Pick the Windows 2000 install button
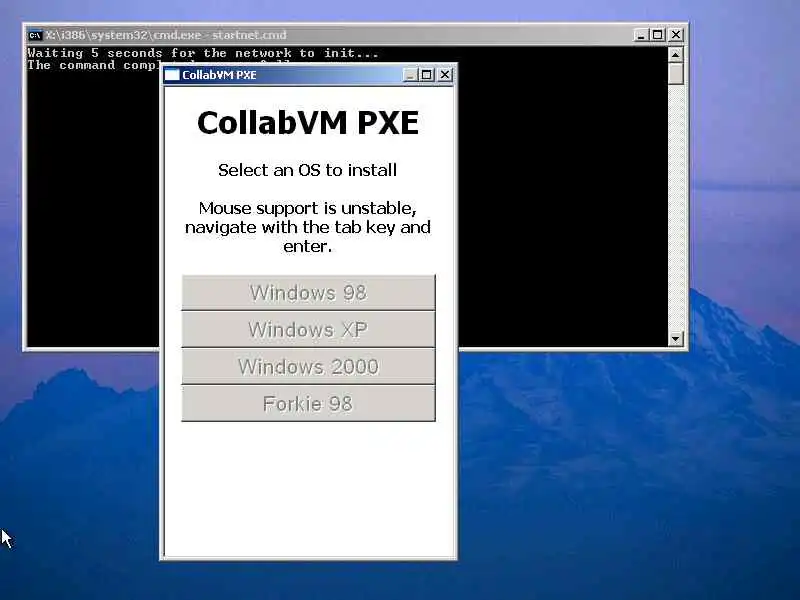 pos(308,366)
